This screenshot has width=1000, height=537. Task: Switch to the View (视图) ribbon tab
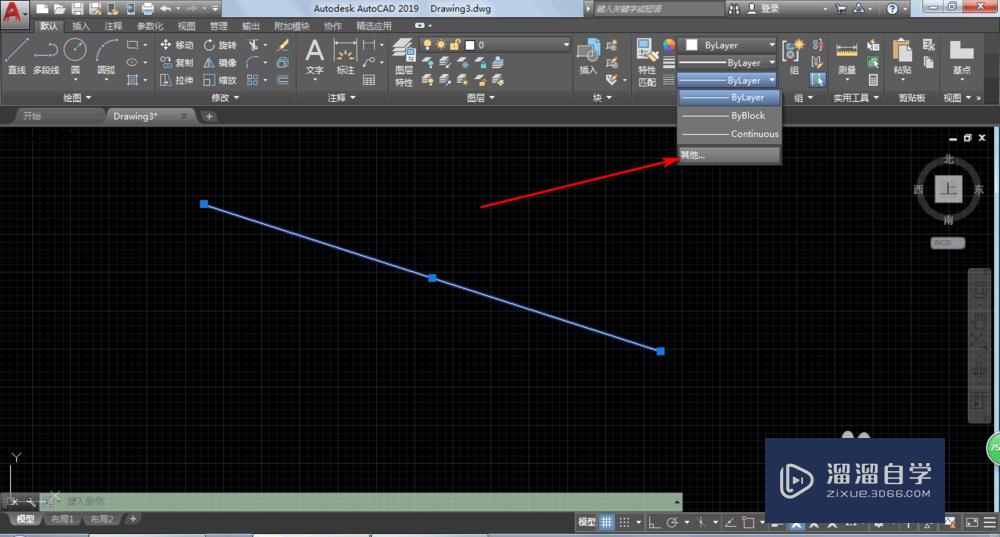pos(186,26)
